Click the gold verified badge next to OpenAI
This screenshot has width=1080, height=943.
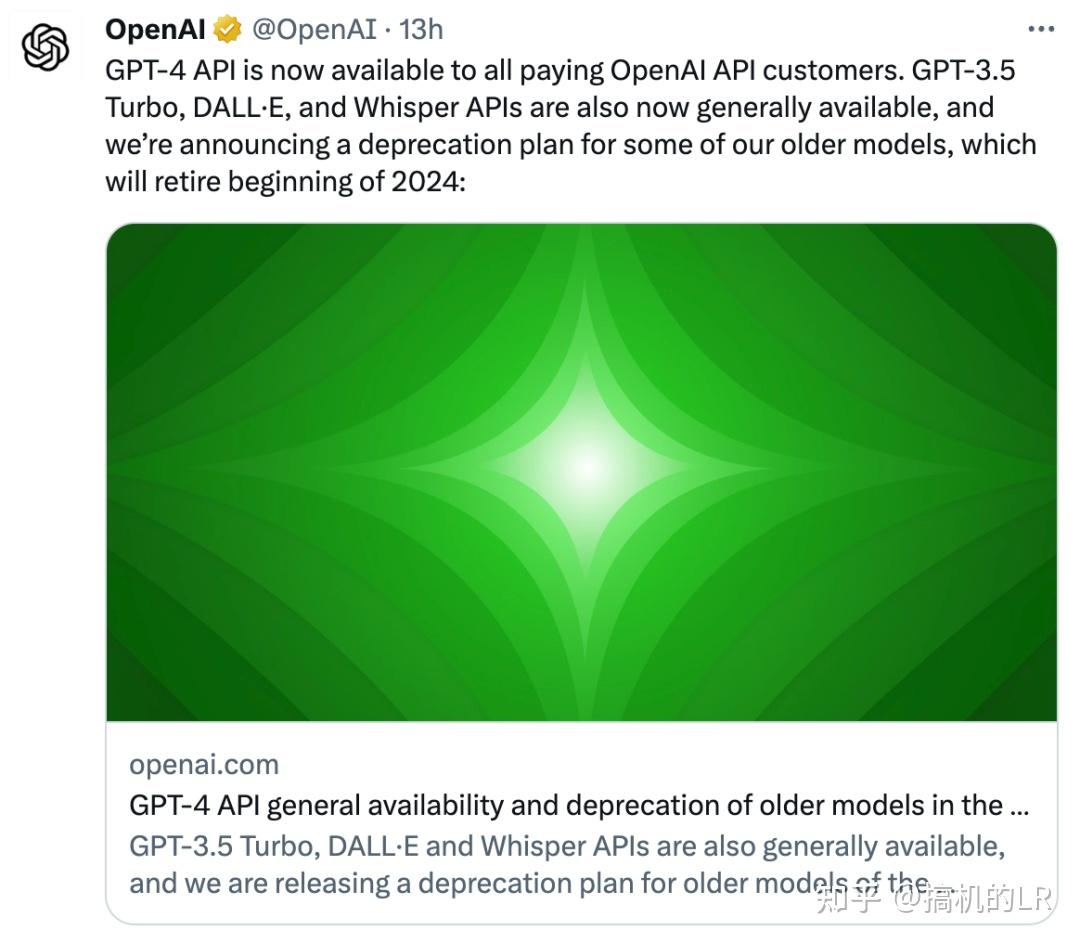(223, 29)
